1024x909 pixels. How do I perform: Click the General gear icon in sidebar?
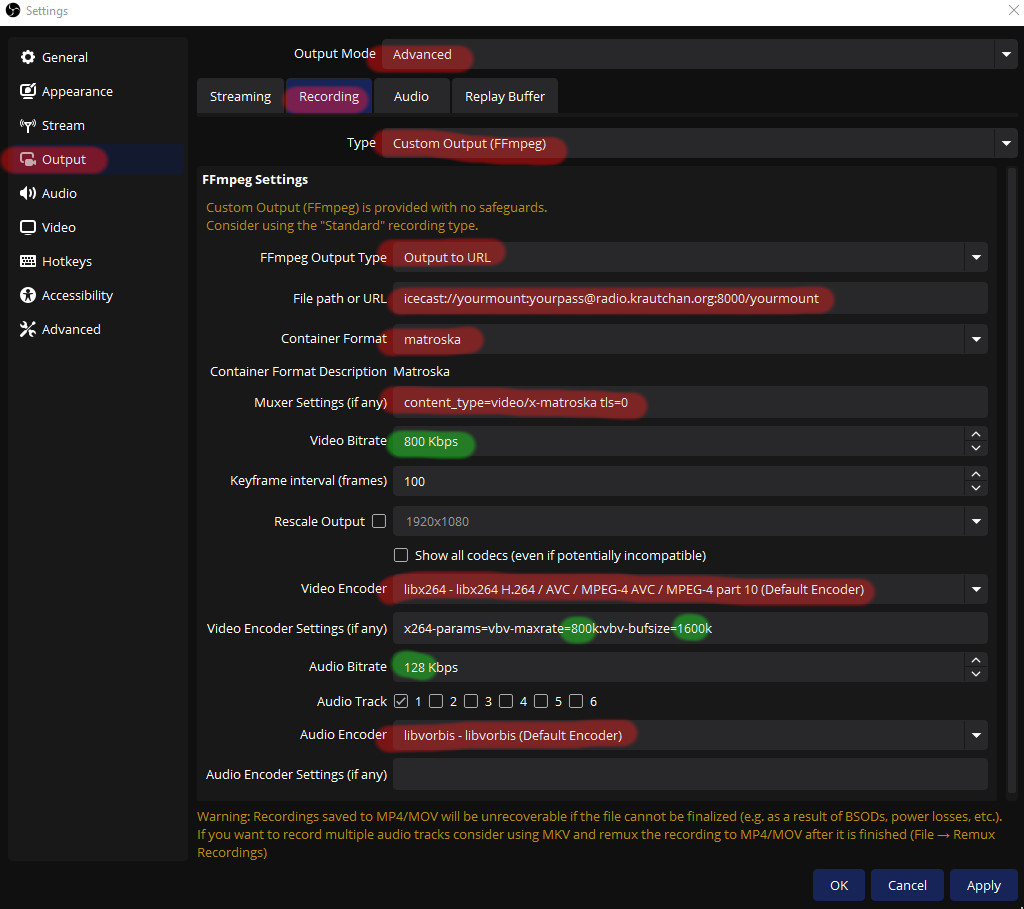click(28, 57)
